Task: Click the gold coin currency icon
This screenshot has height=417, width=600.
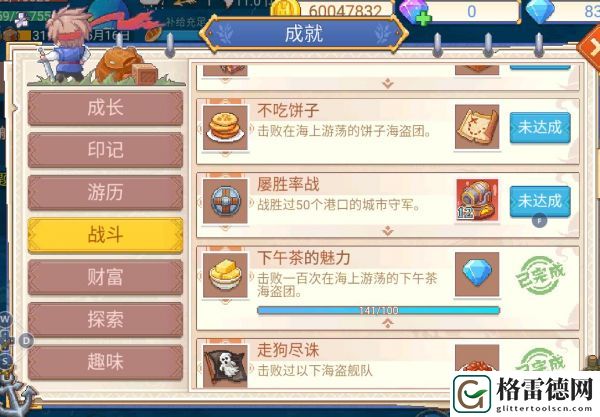Action: click(285, 8)
